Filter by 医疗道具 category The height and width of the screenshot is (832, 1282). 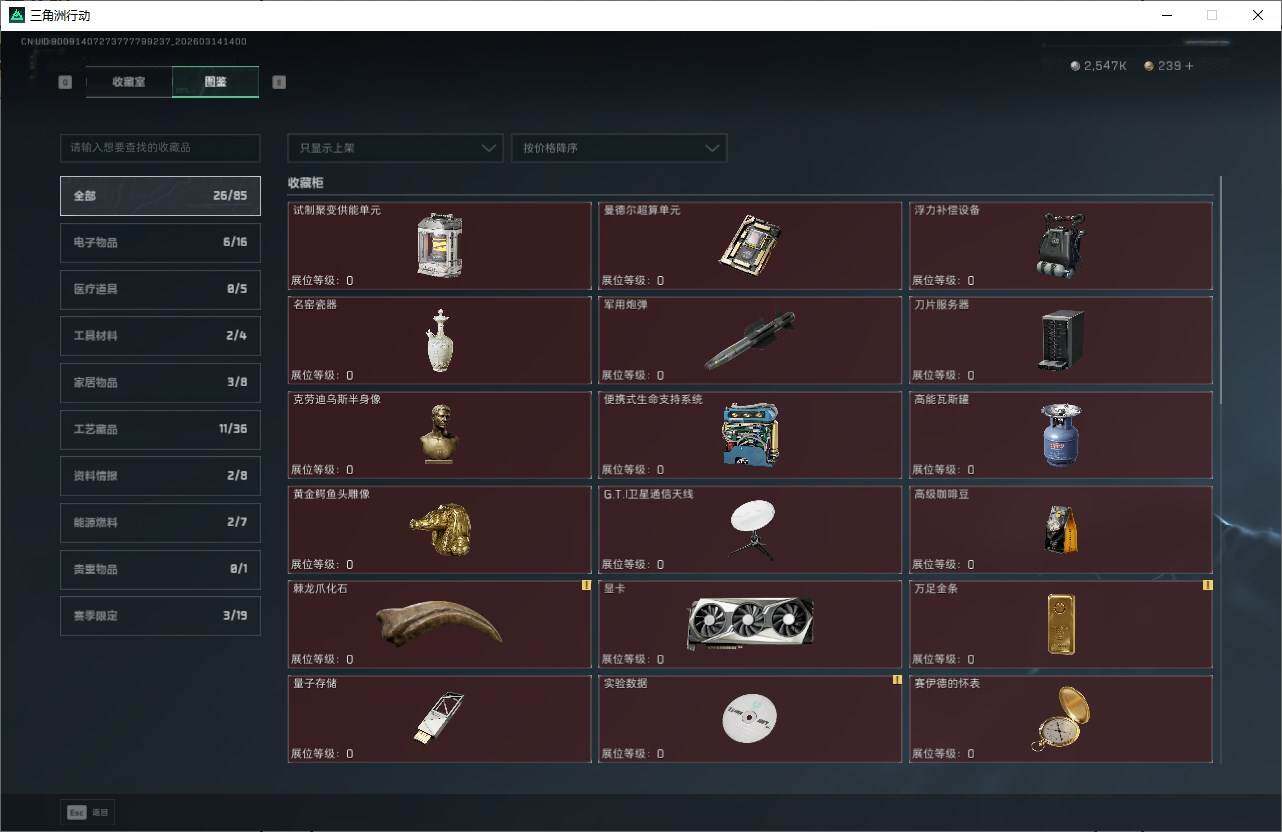click(x=160, y=290)
